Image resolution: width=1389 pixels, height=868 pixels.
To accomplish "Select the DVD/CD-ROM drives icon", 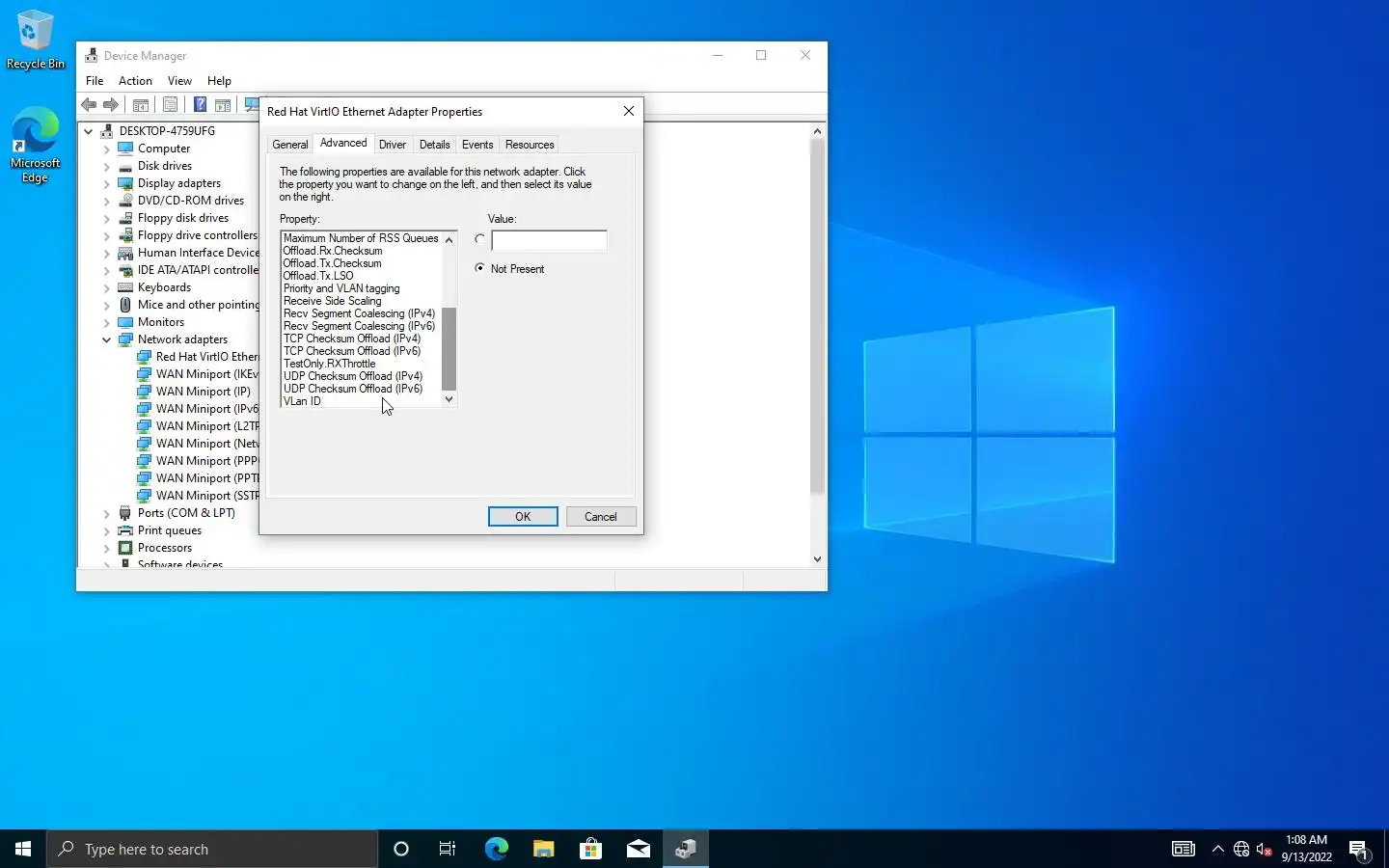I will click(125, 201).
